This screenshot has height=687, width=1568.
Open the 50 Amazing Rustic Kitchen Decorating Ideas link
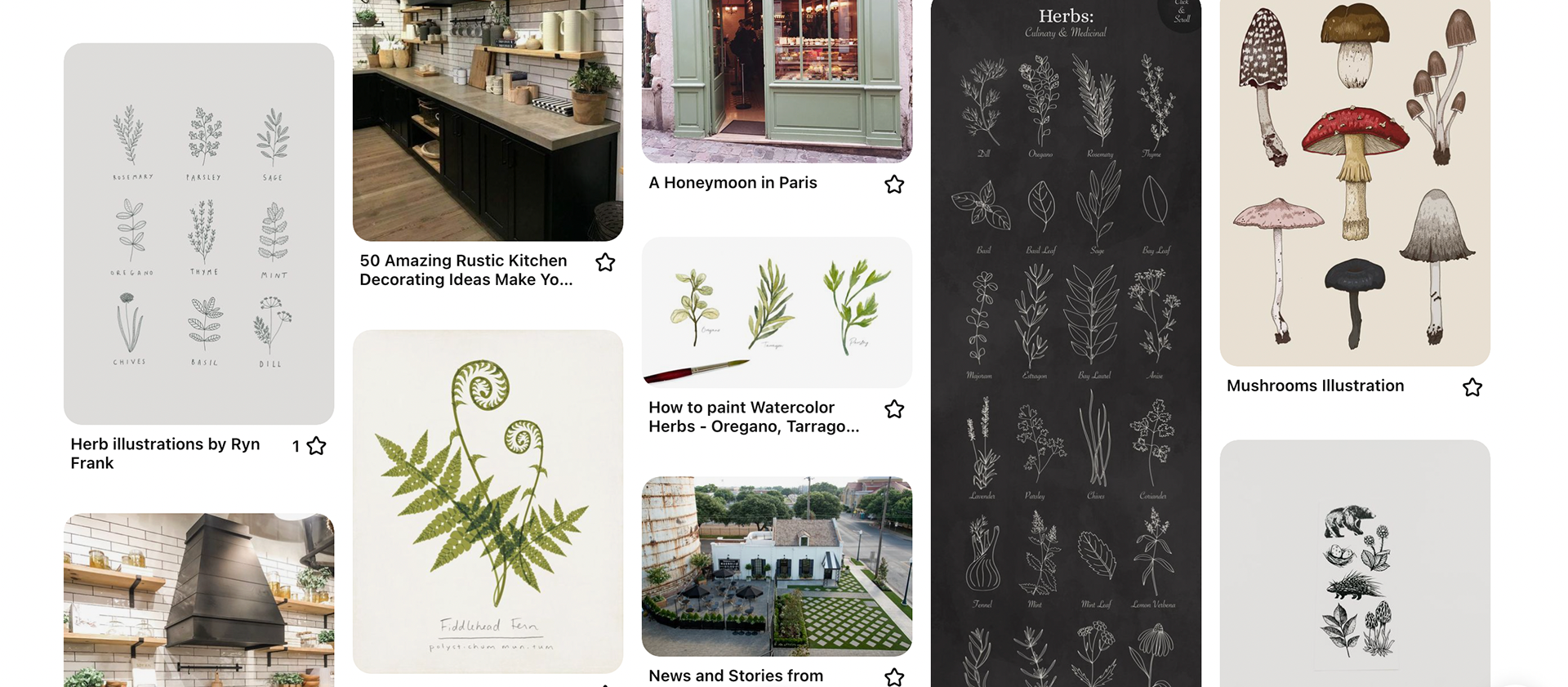[x=466, y=270]
